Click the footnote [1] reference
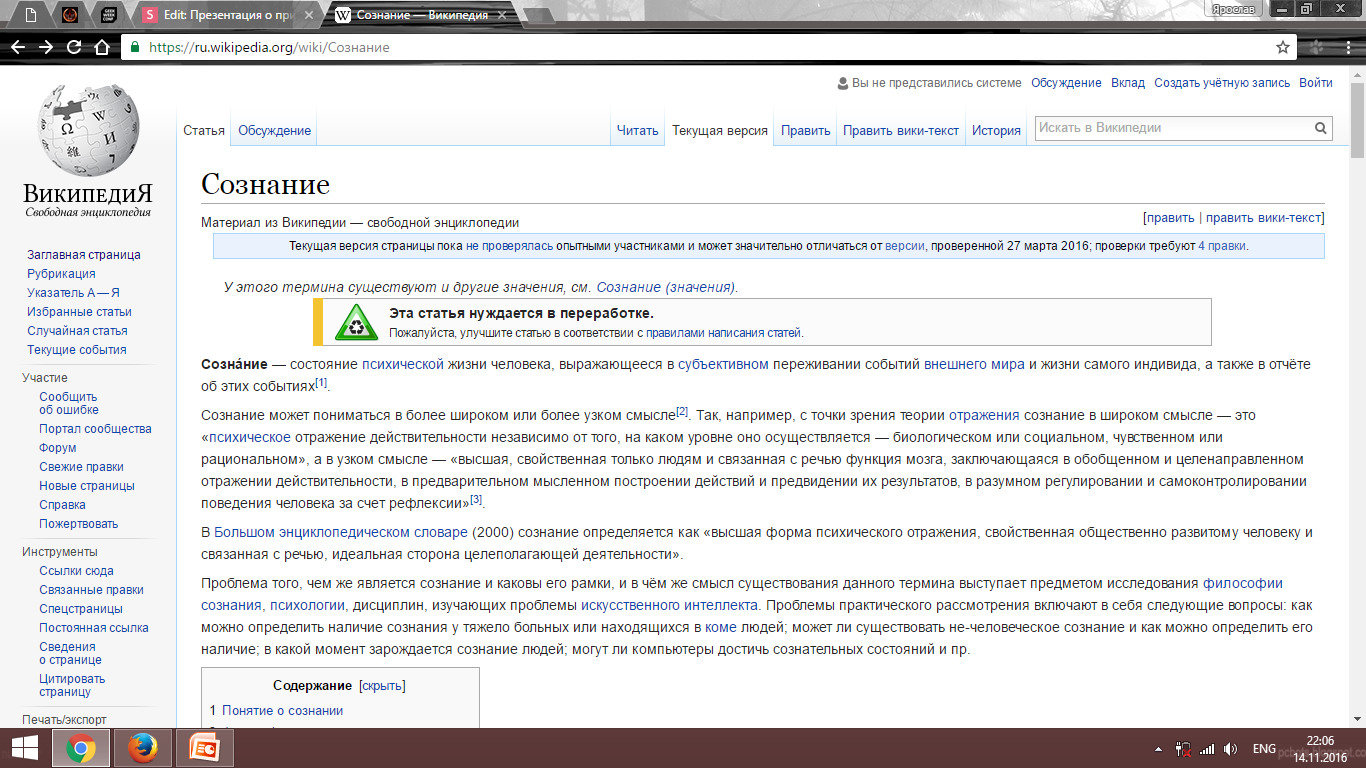This screenshot has height=768, width=1366. point(322,383)
